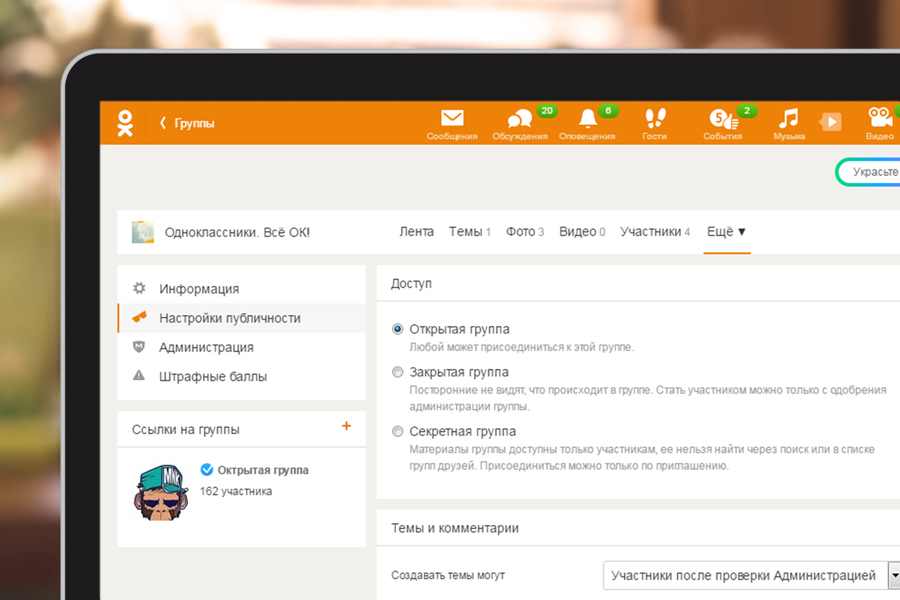Switch to the Участники tab
This screenshot has width=900, height=600.
coord(650,232)
